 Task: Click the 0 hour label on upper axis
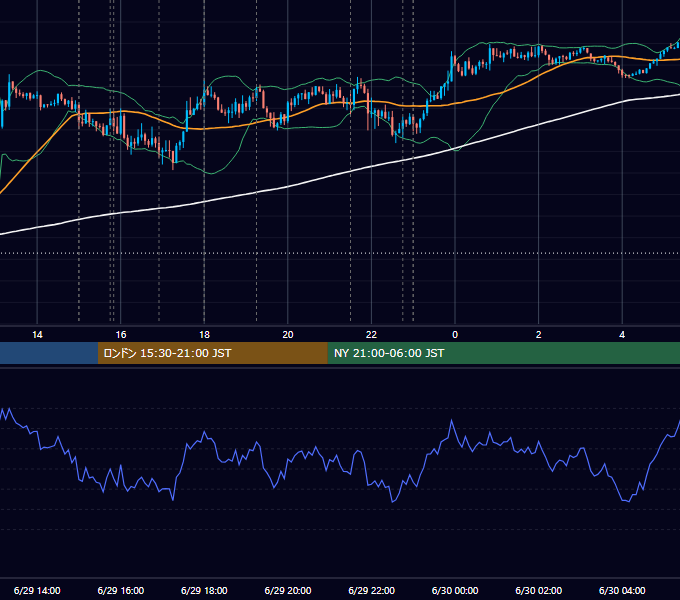click(x=455, y=335)
